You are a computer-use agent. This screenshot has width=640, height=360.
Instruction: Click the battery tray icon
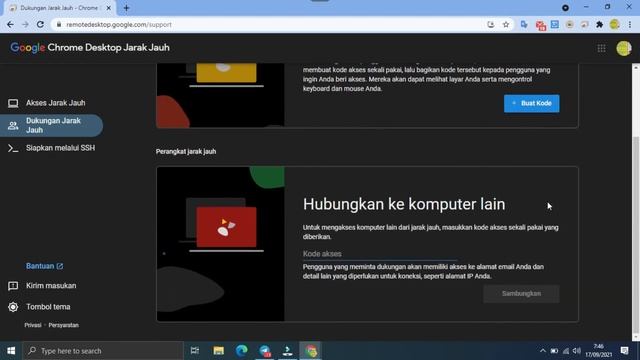point(554,351)
